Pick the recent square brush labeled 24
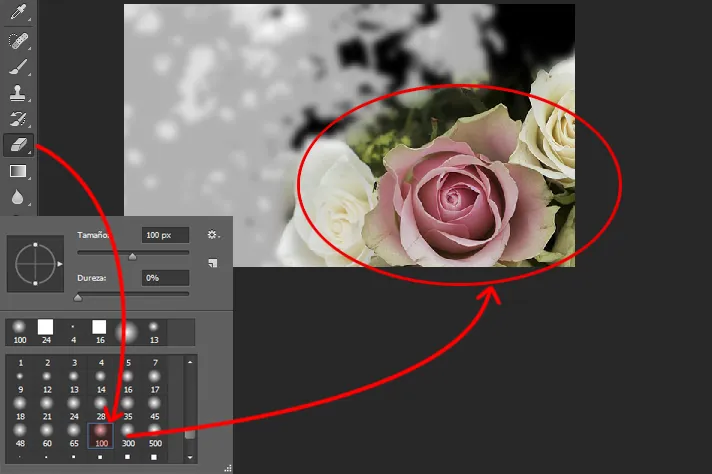Viewport: 712px width, 474px height. [46, 332]
